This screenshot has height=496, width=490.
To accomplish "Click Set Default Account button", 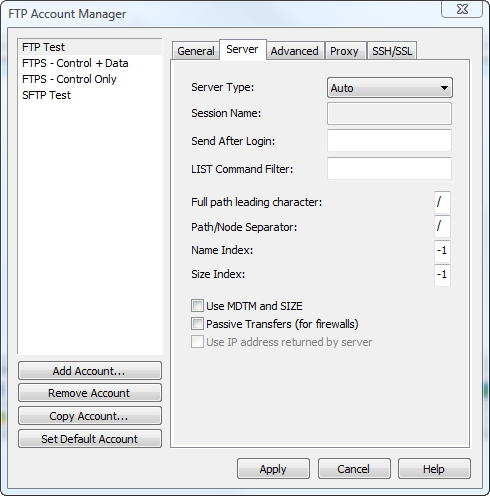I will click(90, 439).
